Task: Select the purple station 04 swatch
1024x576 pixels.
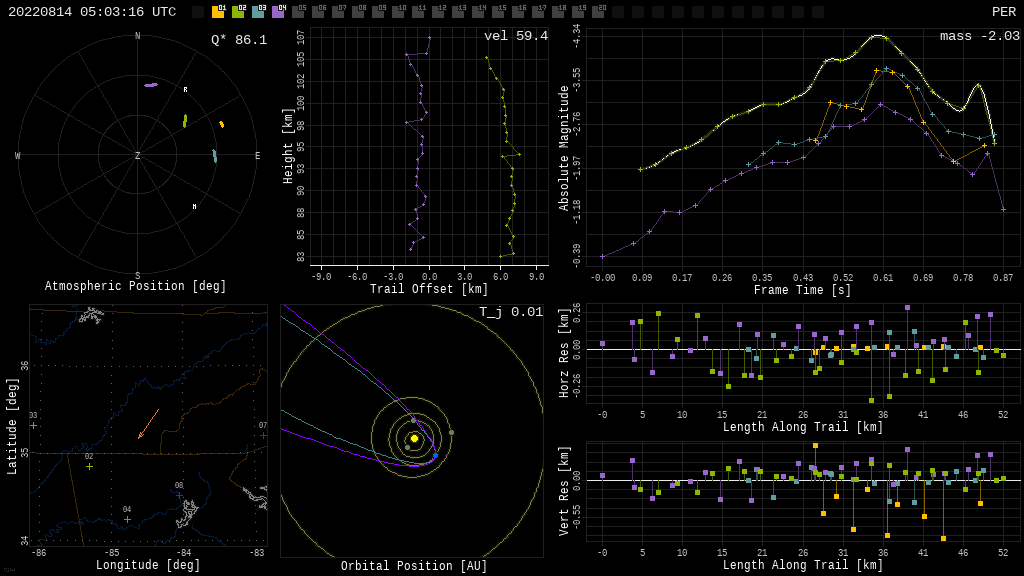Action: click(x=278, y=12)
